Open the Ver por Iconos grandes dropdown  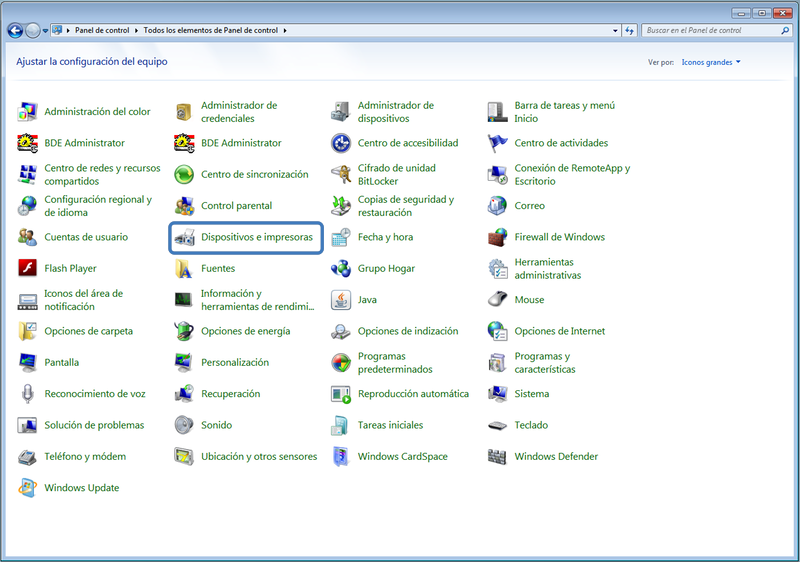click(711, 62)
